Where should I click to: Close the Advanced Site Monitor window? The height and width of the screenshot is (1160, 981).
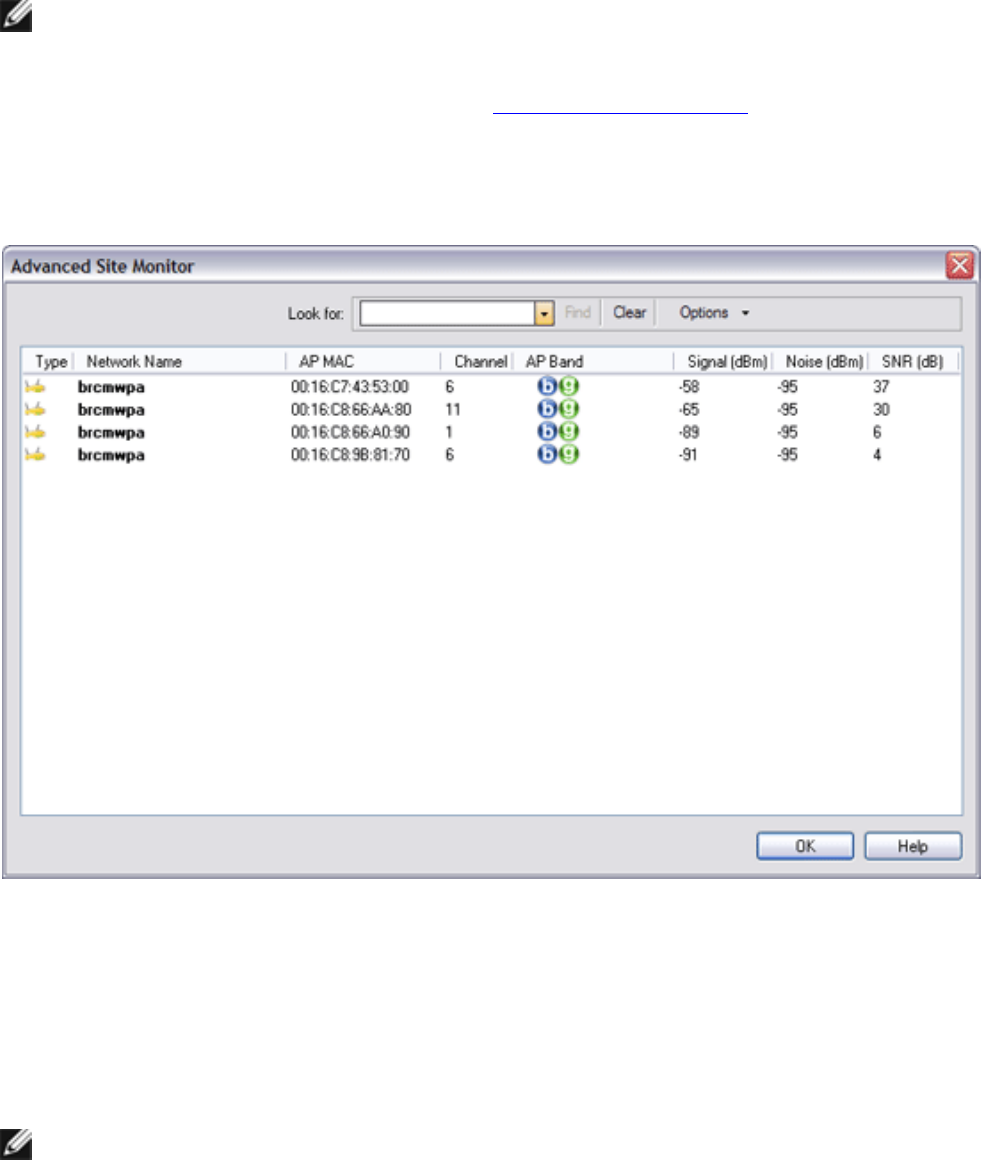pos(960,265)
